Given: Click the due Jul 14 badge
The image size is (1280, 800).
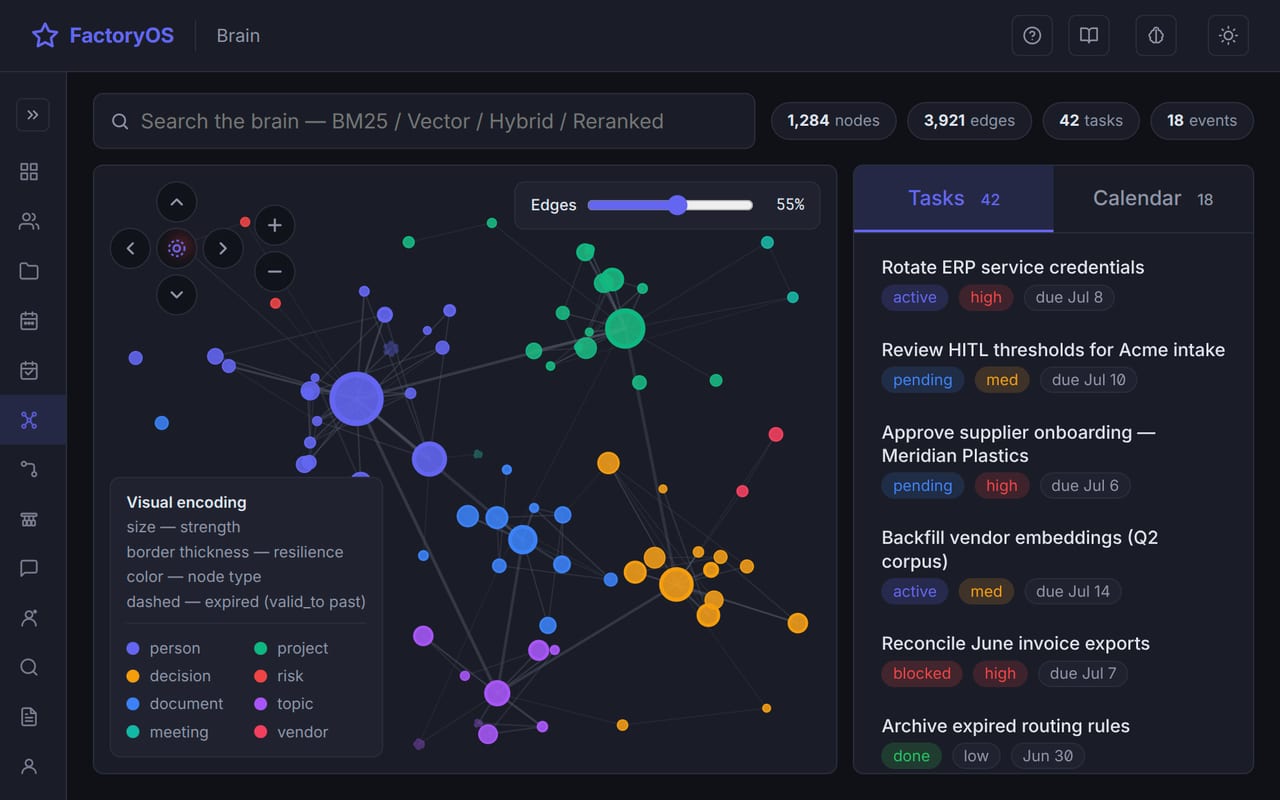Looking at the screenshot, I should coord(1072,592).
